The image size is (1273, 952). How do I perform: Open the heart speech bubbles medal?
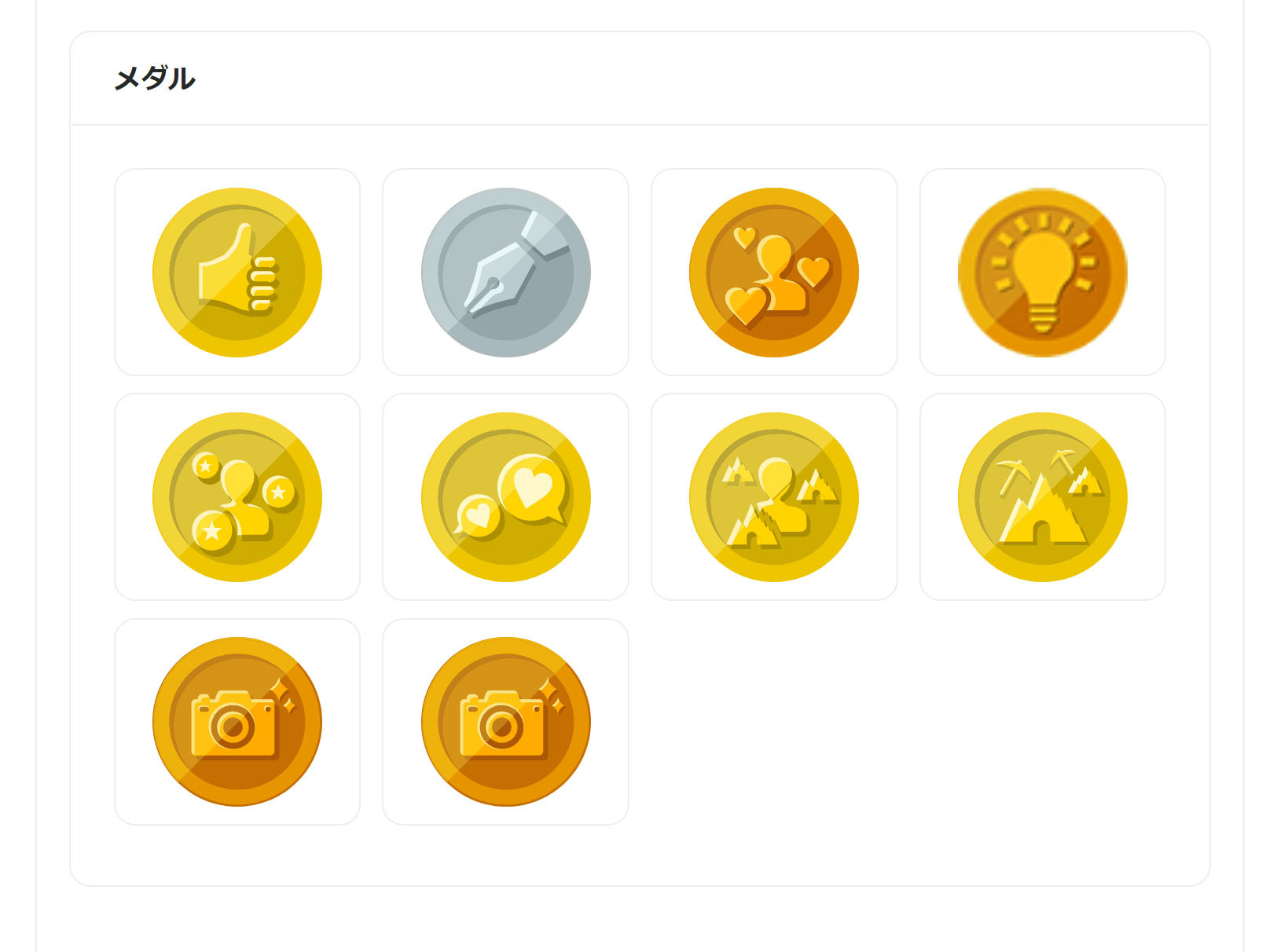coord(505,497)
